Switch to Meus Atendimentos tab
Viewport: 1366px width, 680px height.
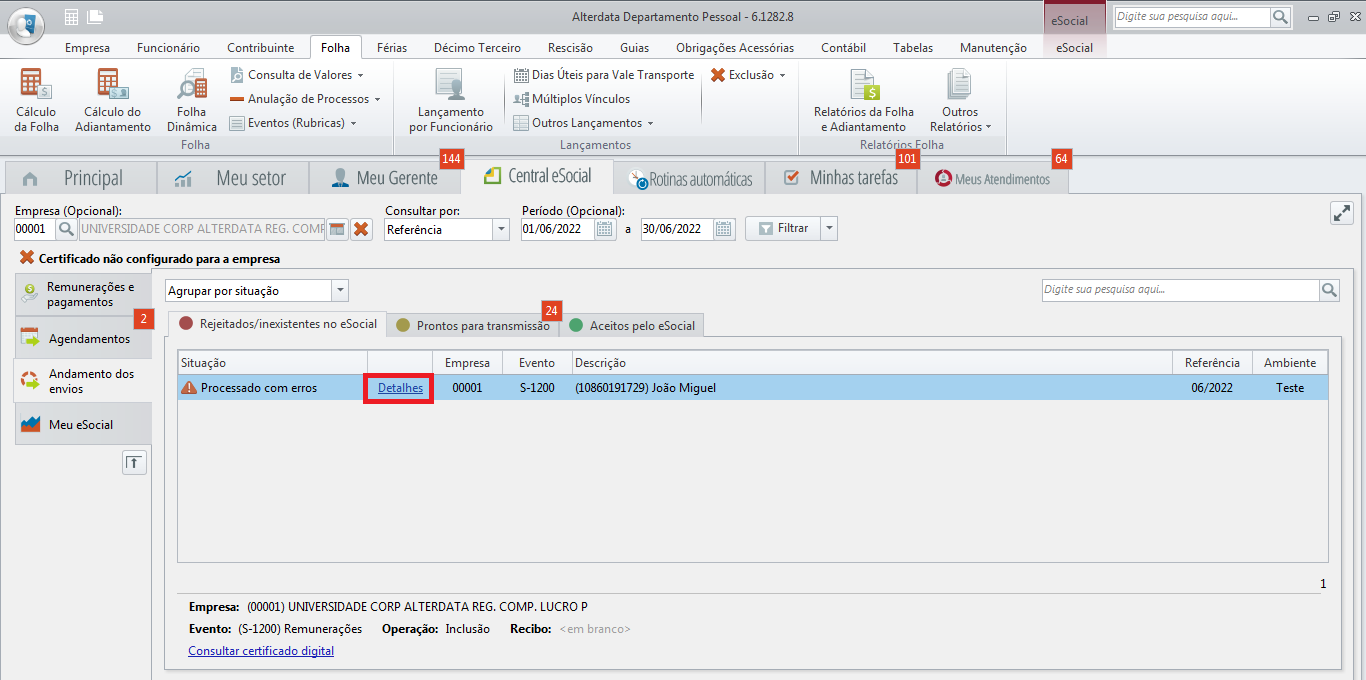(993, 179)
